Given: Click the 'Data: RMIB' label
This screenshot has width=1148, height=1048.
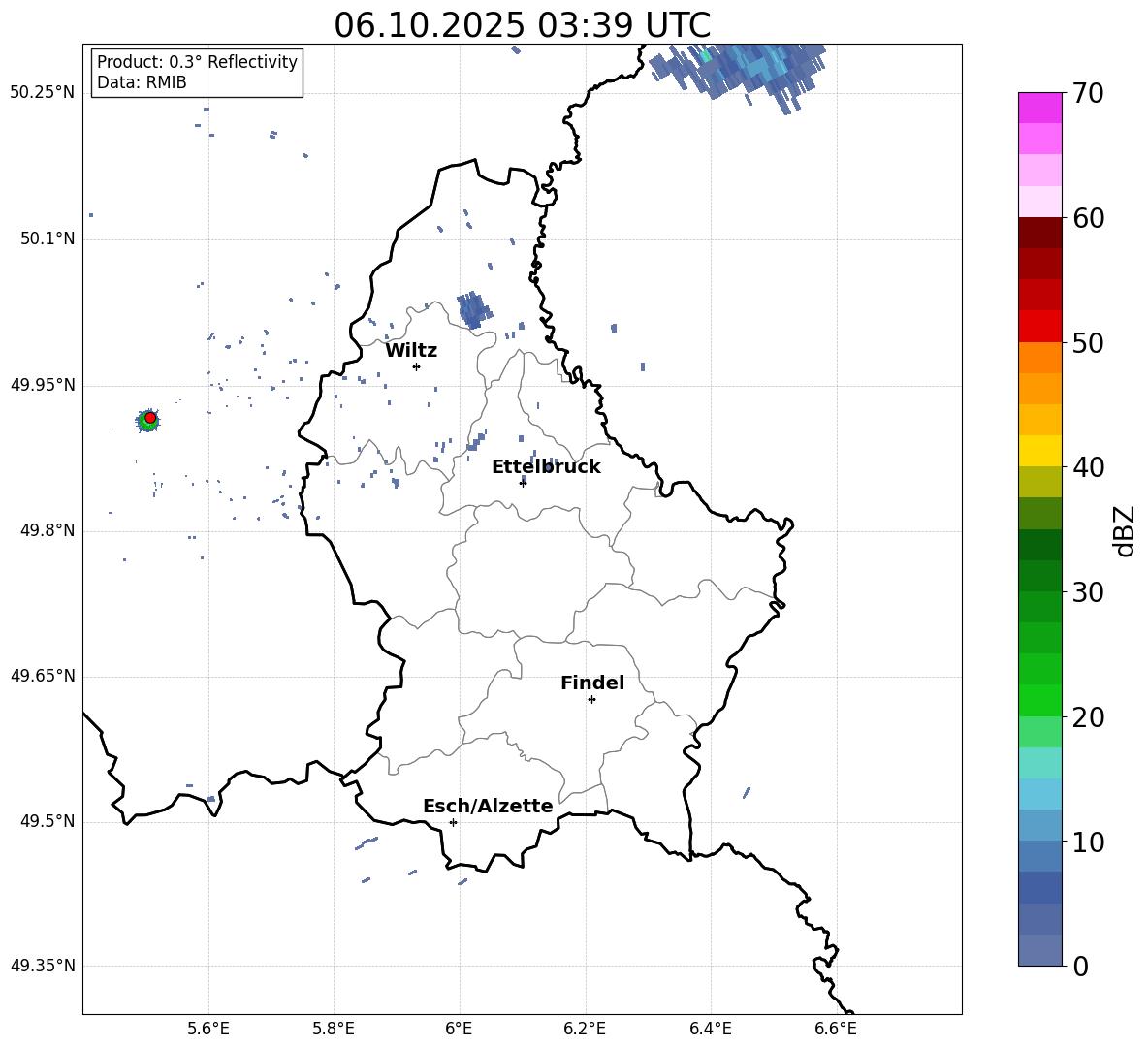Looking at the screenshot, I should [x=142, y=82].
